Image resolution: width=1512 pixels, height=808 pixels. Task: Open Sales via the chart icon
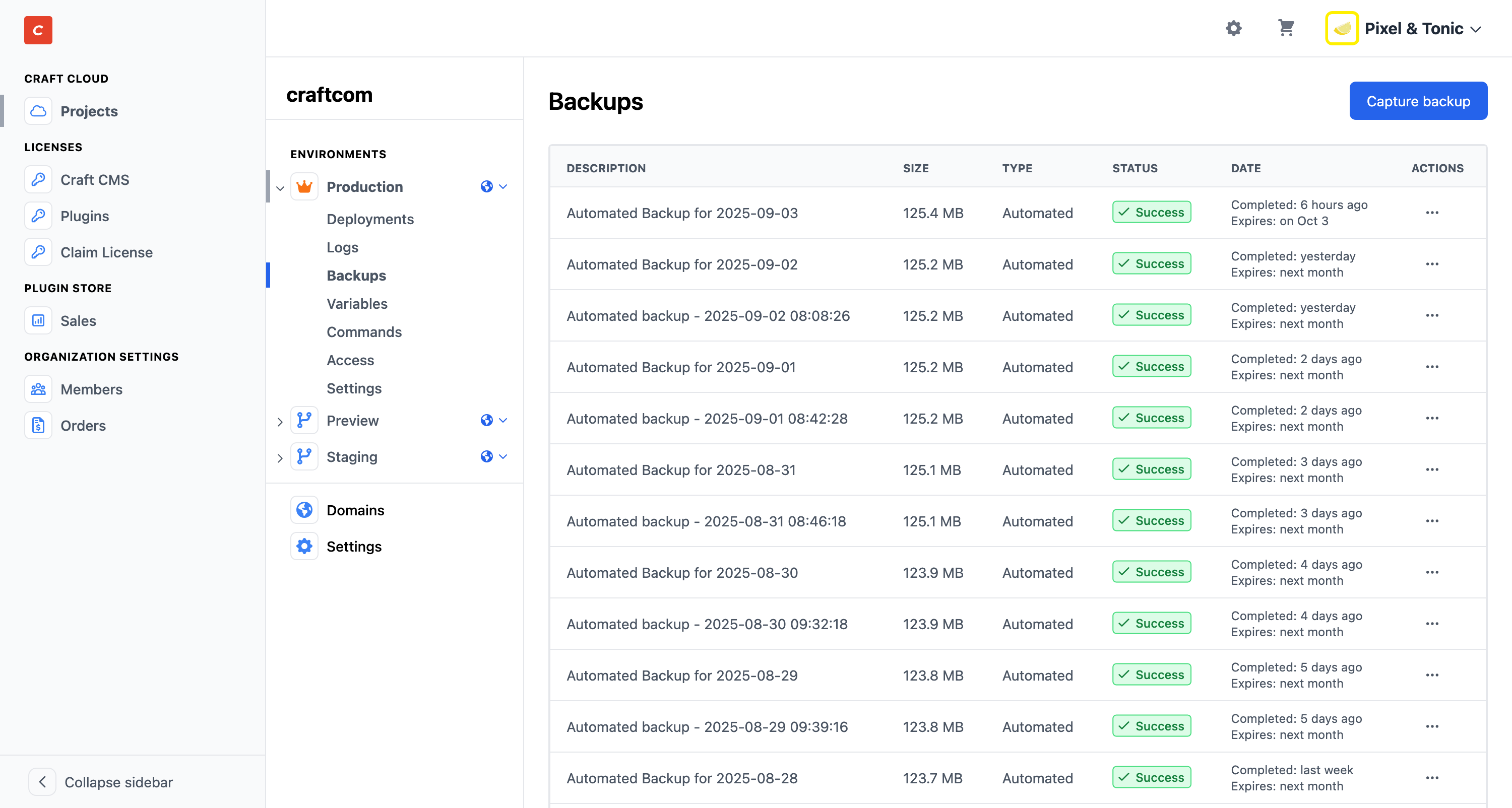pos(38,320)
